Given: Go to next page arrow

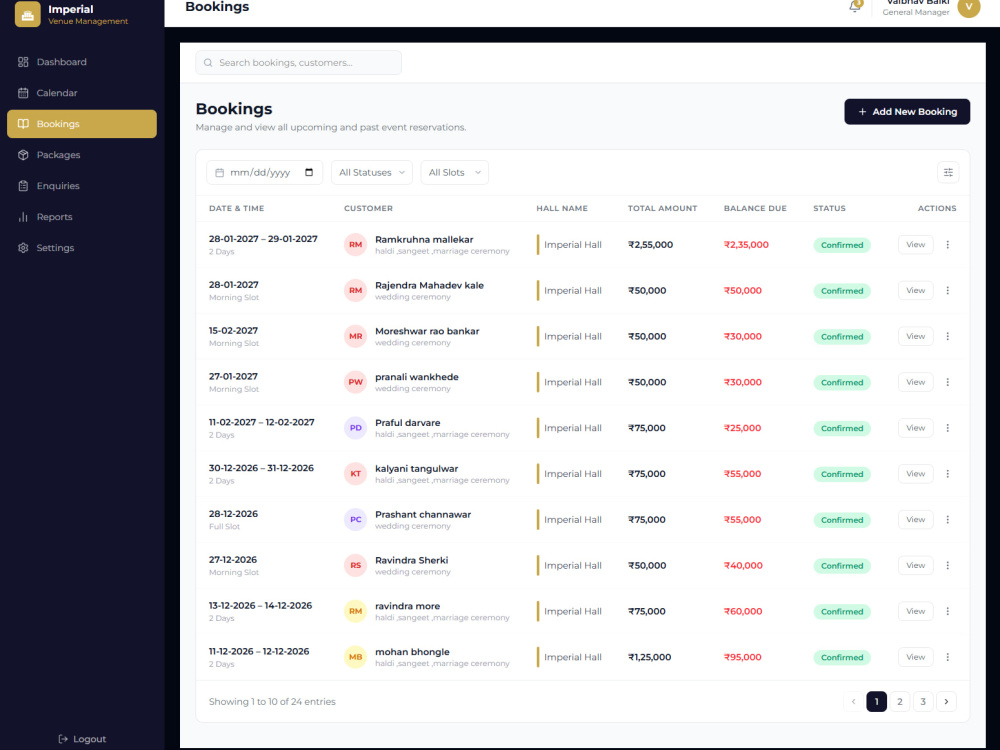Looking at the screenshot, I should pyautogui.click(x=946, y=702).
